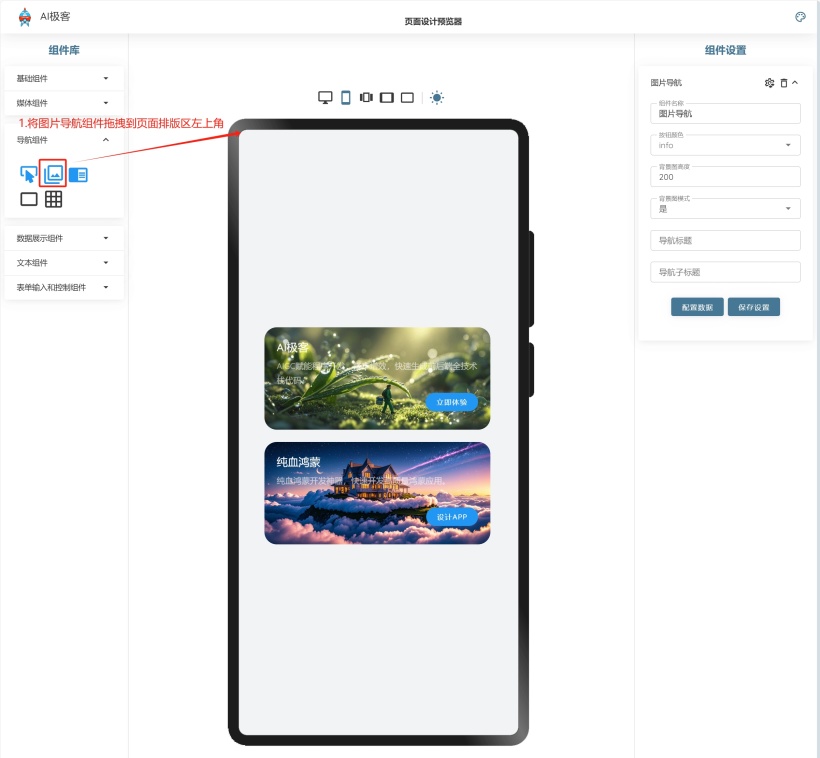The width and height of the screenshot is (820, 758).
Task: Click the AI极客 robot logo
Action: click(x=25, y=17)
